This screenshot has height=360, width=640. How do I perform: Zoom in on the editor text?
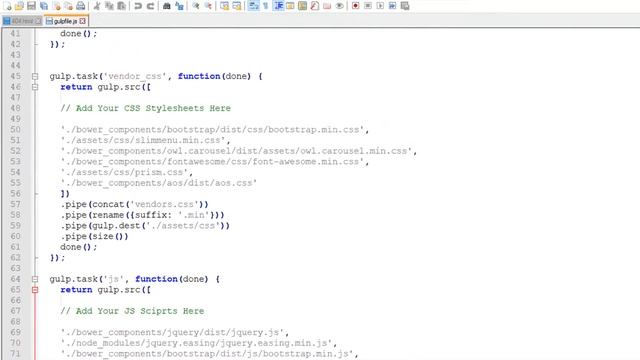point(196,6)
